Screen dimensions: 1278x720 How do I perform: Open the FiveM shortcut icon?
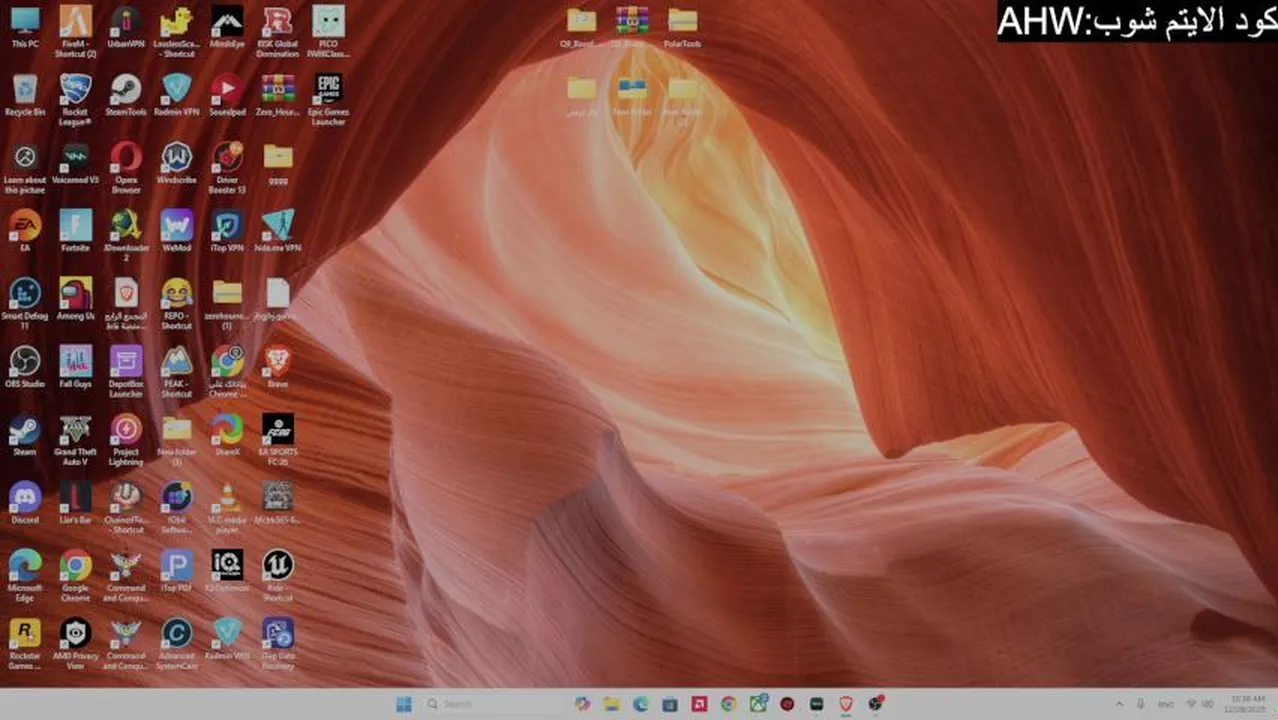(75, 31)
